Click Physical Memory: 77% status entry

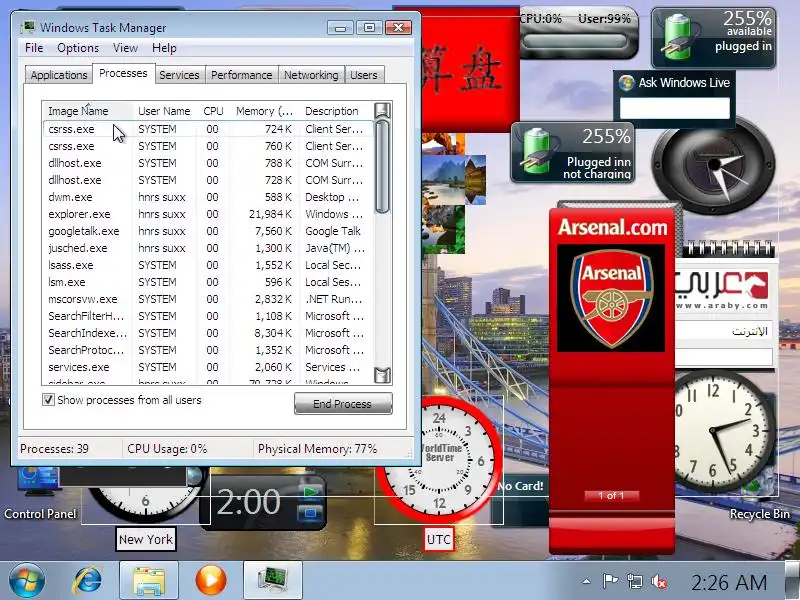(317, 449)
